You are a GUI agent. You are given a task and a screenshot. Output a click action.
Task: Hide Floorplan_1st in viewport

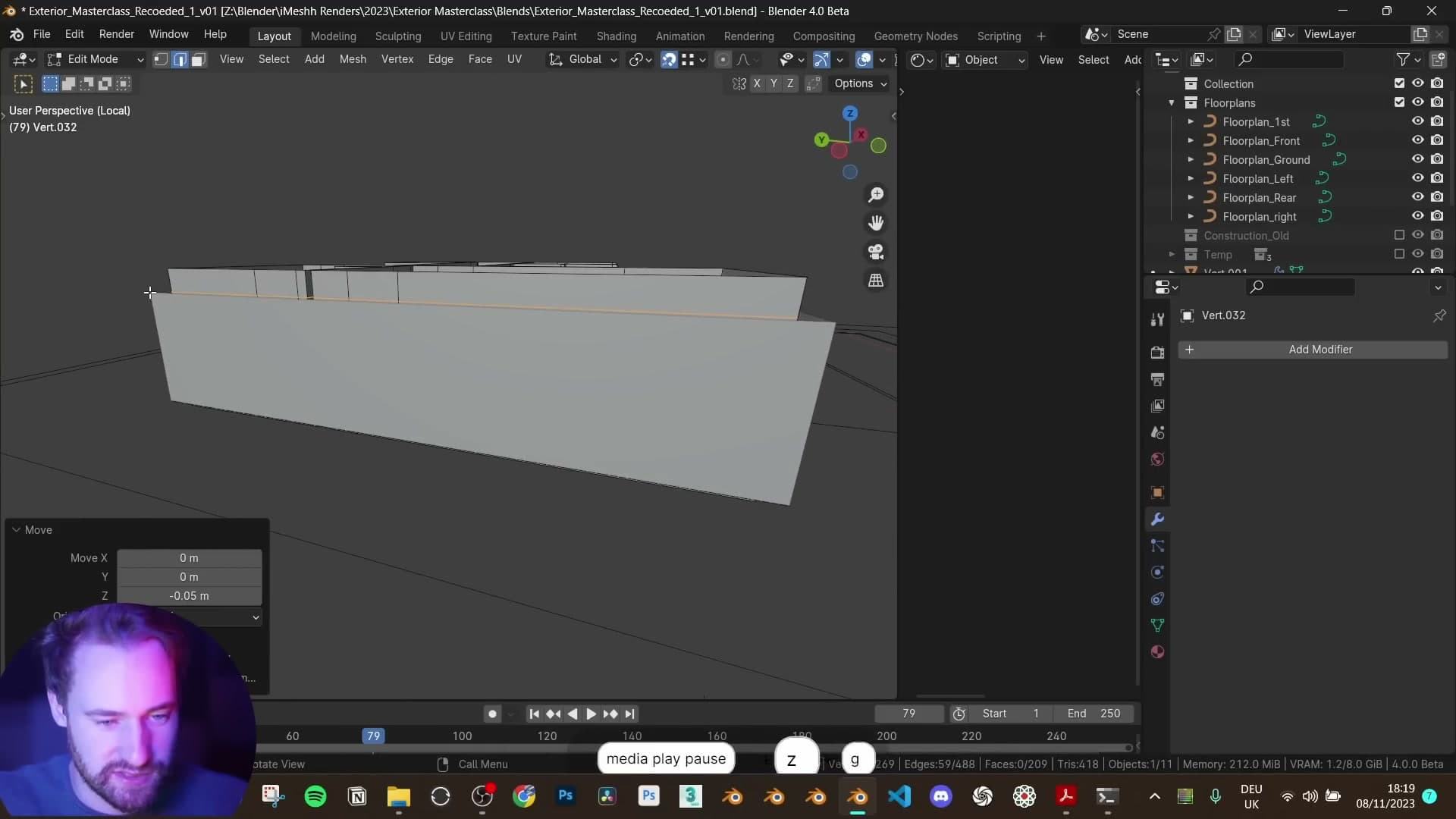coord(1417,121)
